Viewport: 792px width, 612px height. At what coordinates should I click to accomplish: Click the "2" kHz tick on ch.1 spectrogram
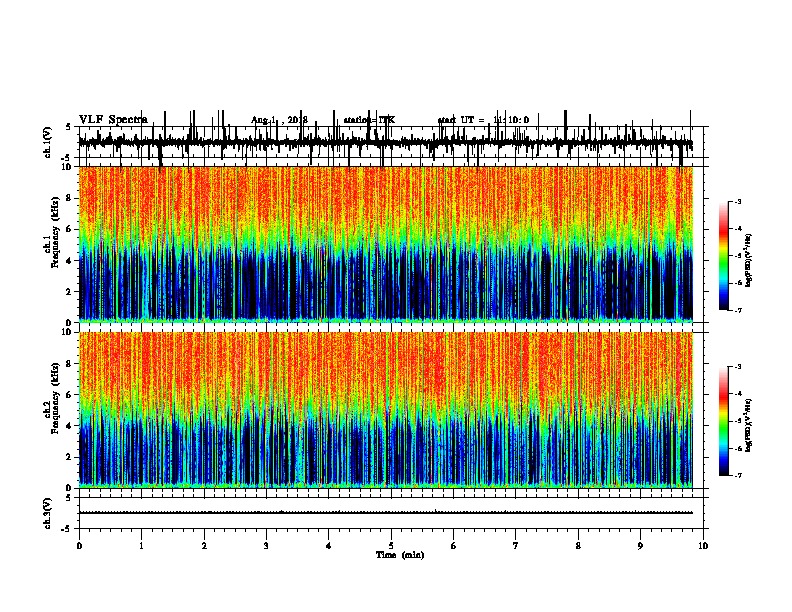click(x=70, y=292)
